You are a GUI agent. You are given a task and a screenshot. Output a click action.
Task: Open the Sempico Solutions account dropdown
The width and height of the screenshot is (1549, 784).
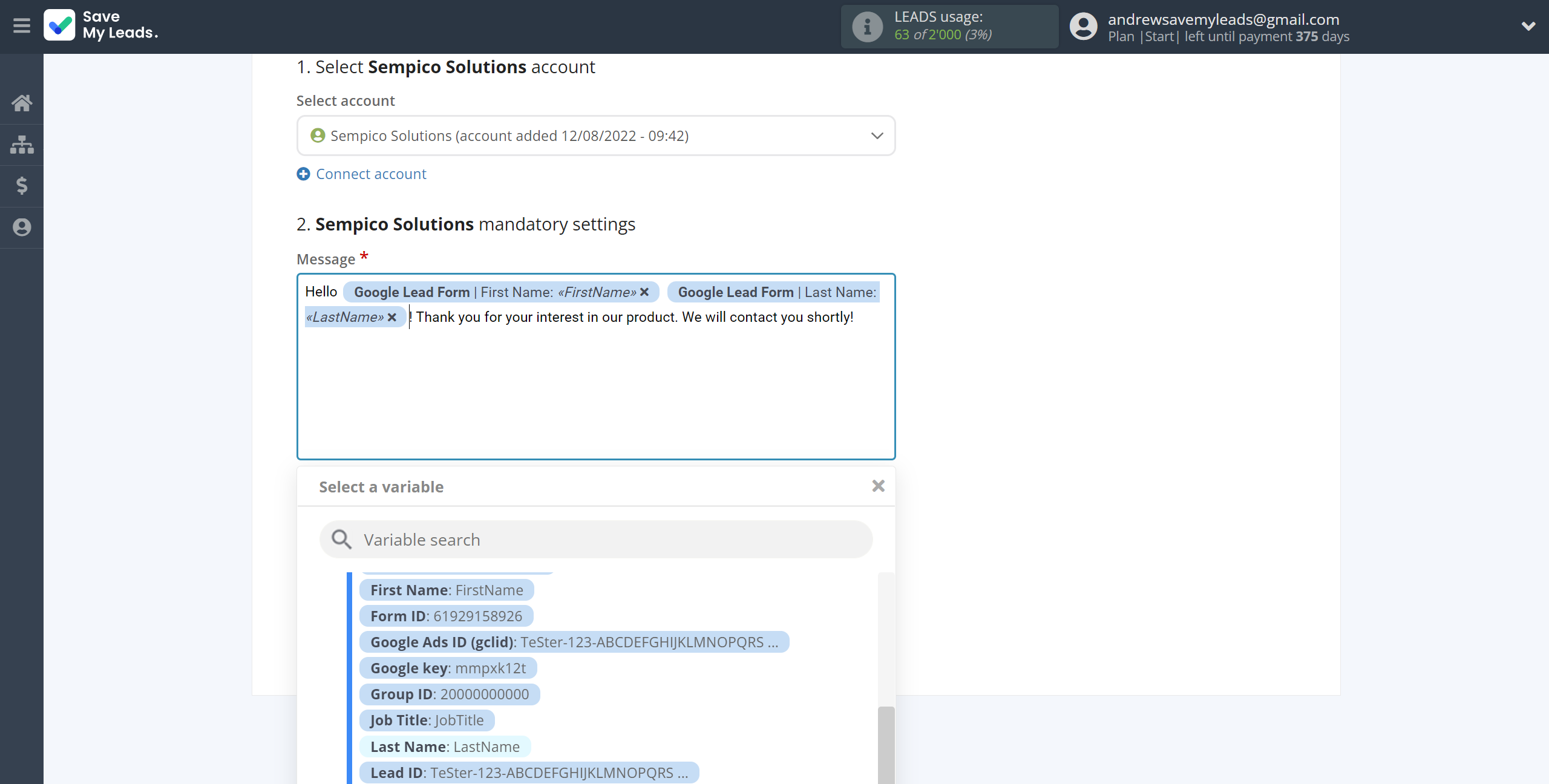(x=596, y=136)
